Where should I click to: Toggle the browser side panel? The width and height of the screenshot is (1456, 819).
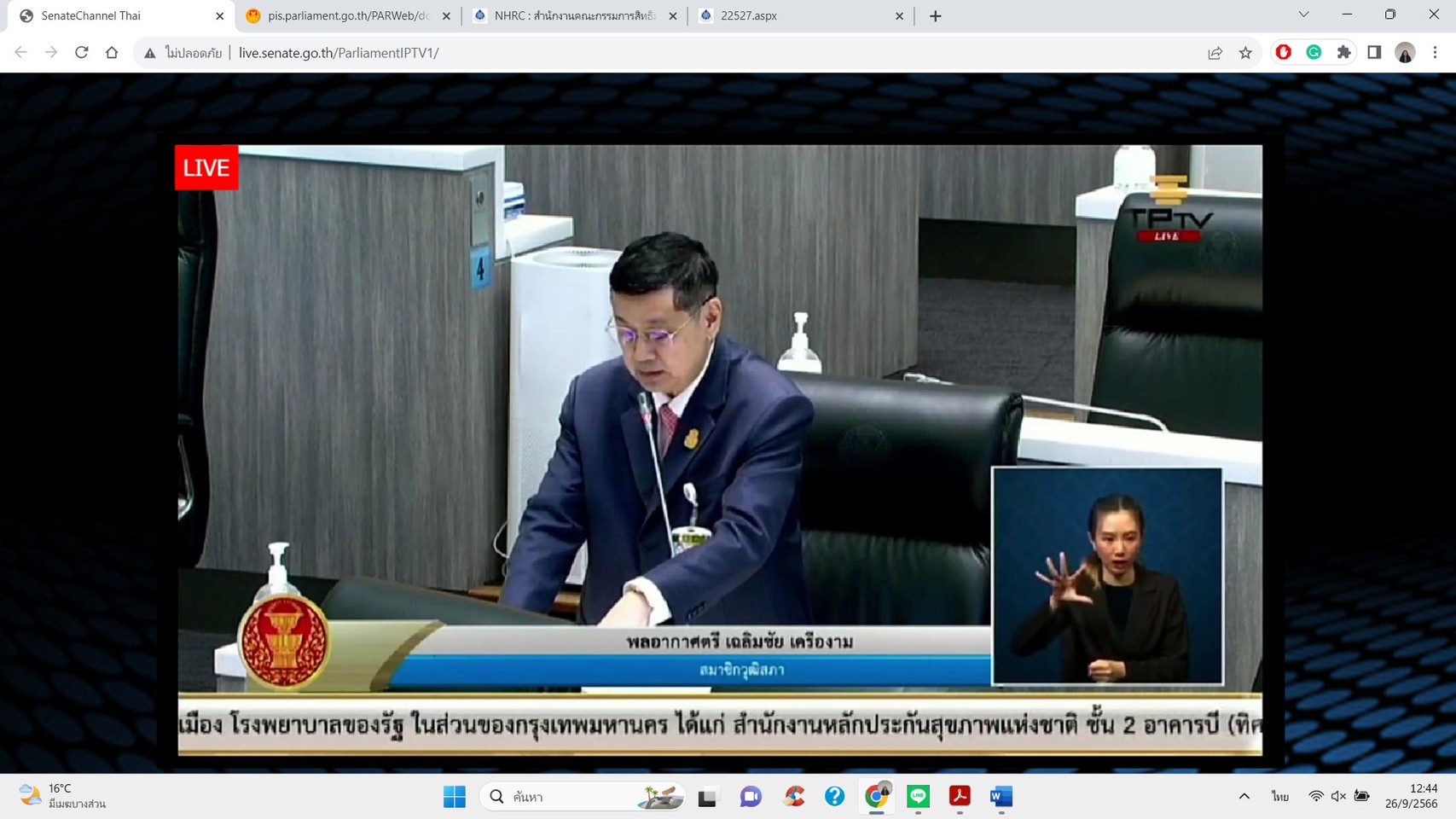(x=1374, y=53)
